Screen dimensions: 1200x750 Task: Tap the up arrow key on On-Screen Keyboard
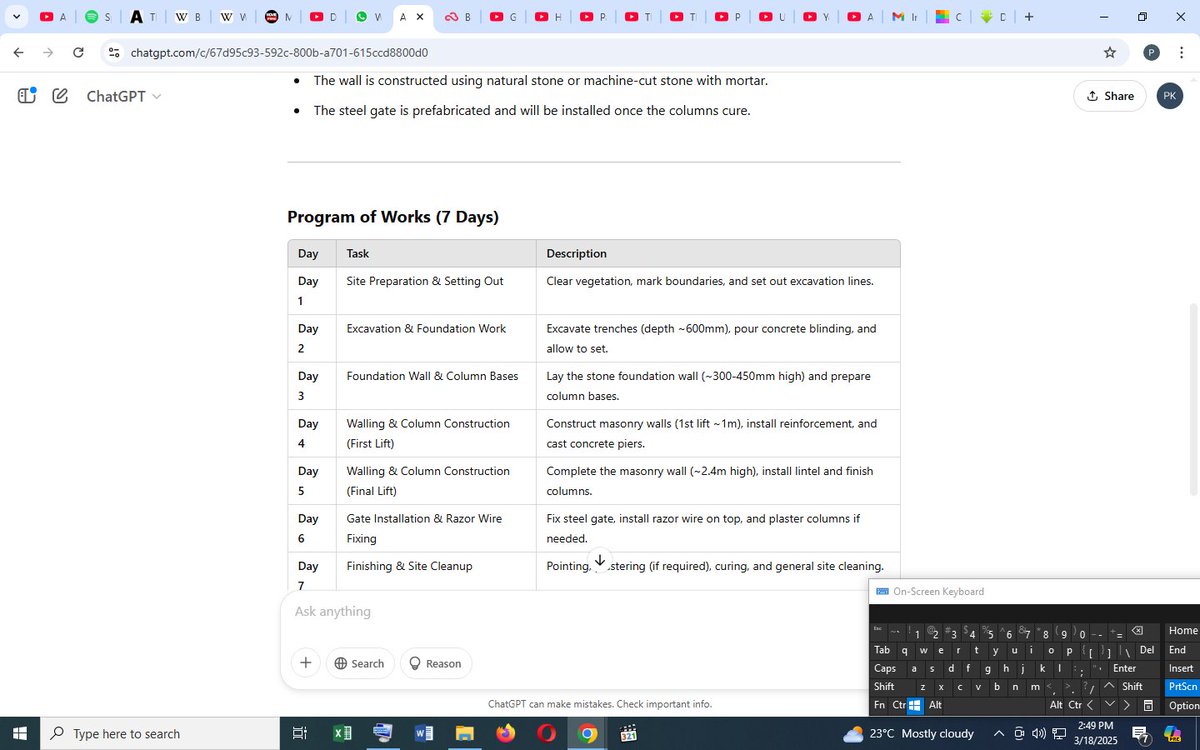tap(1109, 686)
